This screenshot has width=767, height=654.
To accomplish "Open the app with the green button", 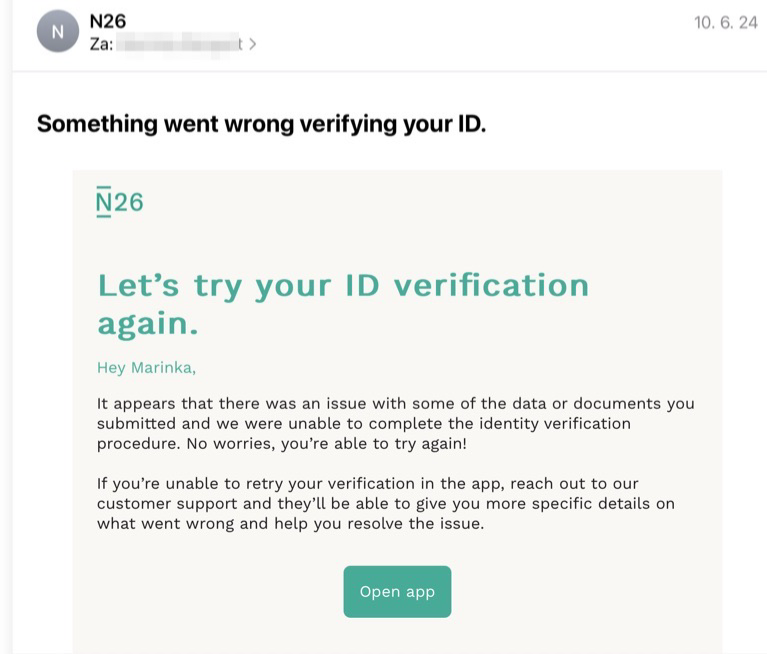I will tap(397, 592).
